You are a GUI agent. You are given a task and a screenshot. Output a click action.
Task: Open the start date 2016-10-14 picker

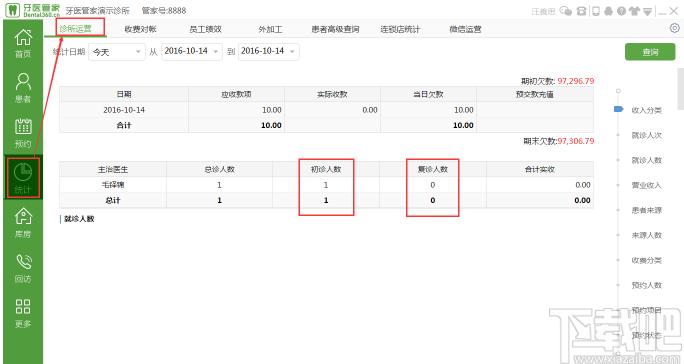pos(192,52)
